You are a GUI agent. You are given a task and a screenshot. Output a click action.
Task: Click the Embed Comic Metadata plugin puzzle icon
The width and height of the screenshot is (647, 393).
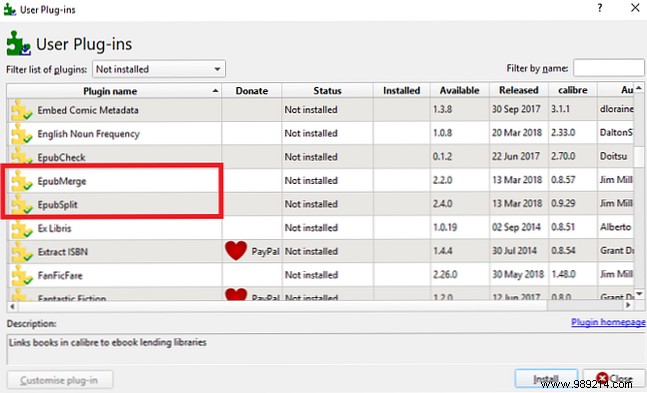21,110
